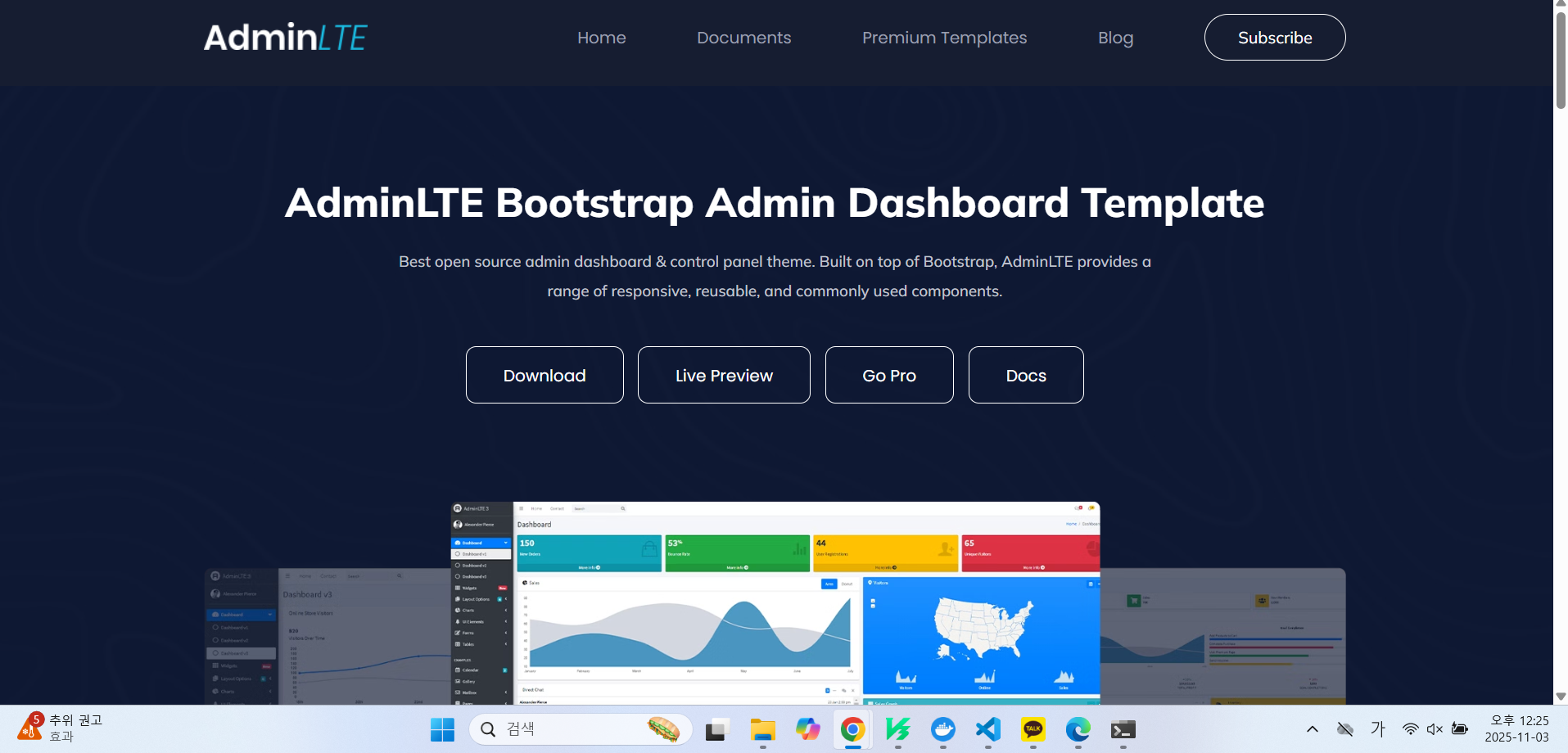This screenshot has width=1568, height=753.
Task: Open Task View from the taskbar
Action: coord(717,729)
